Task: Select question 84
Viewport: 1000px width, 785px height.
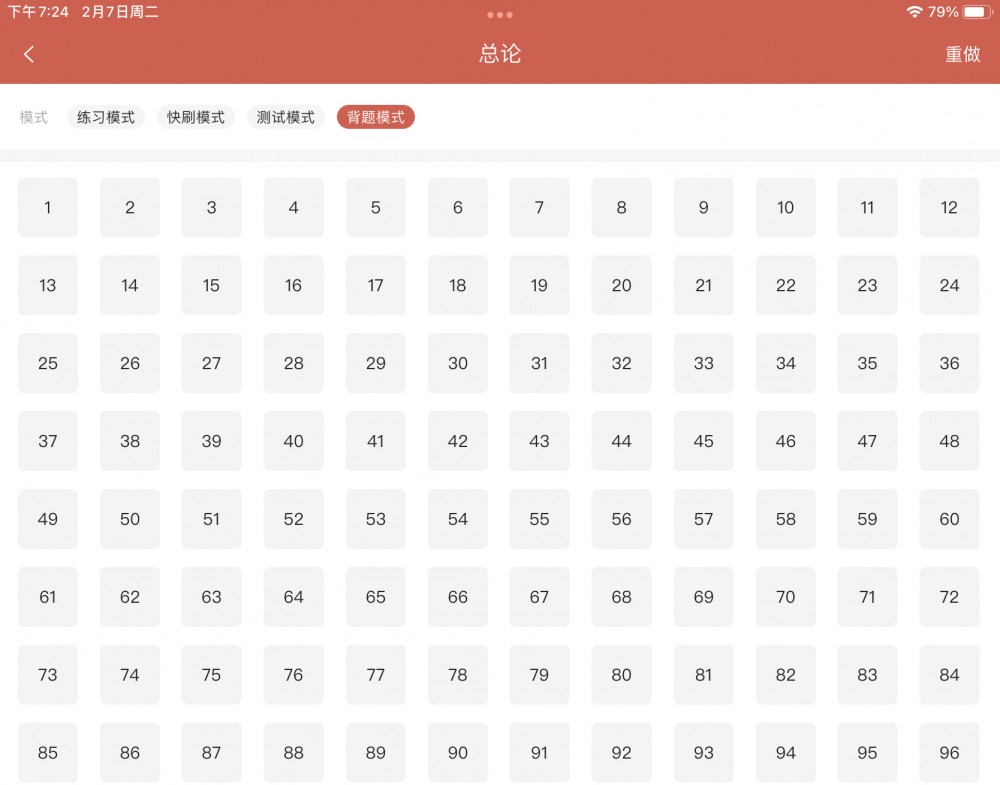Action: (949, 674)
